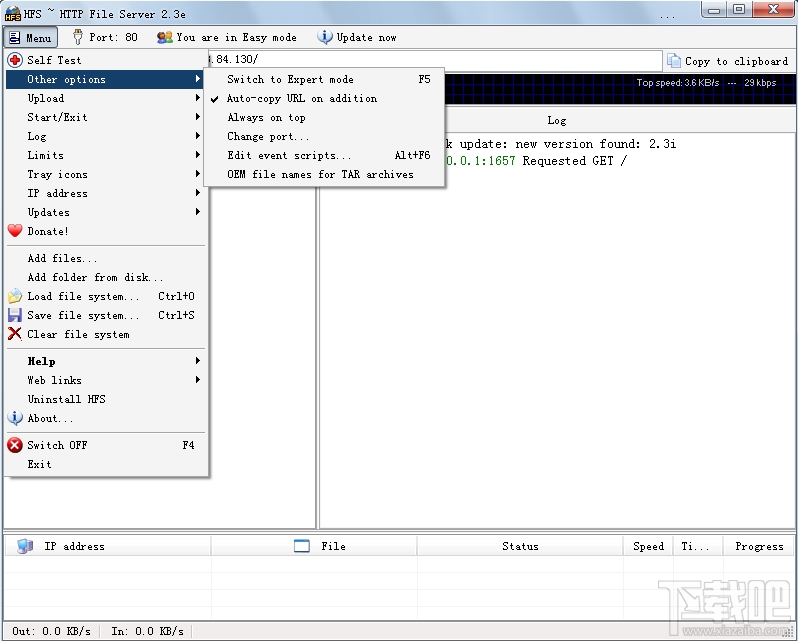The image size is (798, 641).
Task: Click the red X Clear file system icon
Action: [x=15, y=334]
